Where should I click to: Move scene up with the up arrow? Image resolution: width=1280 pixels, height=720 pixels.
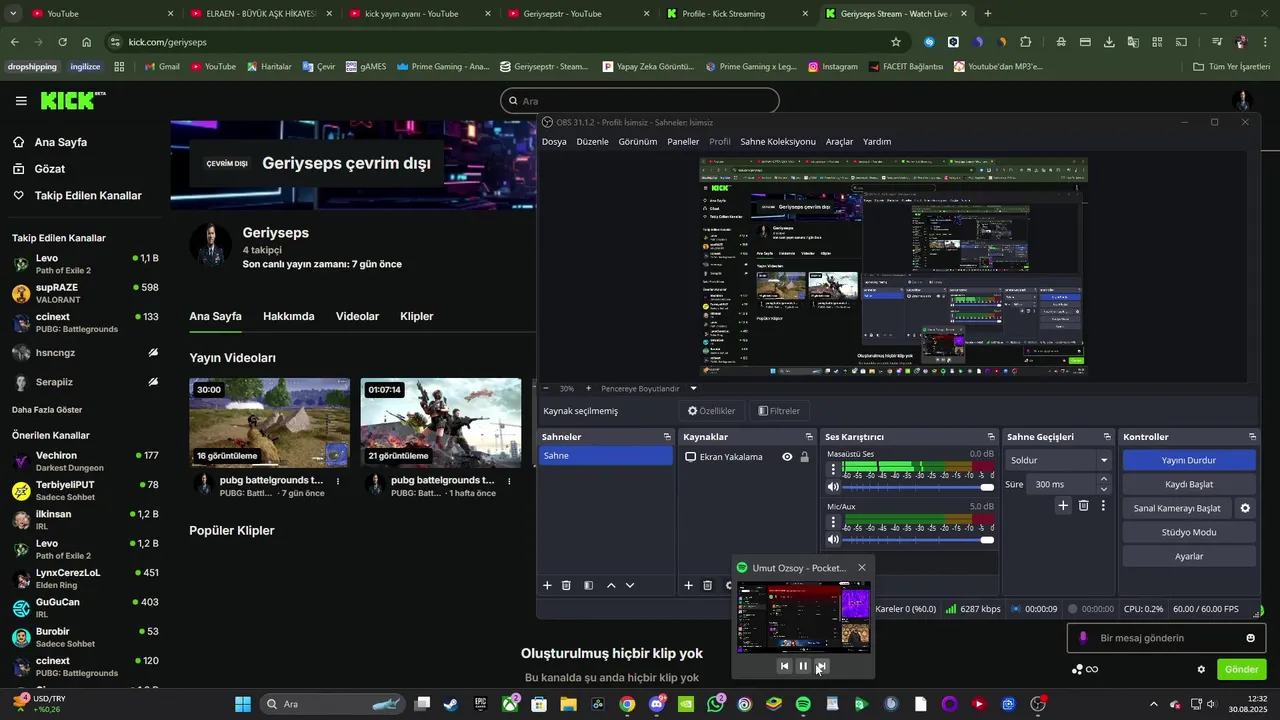tap(611, 585)
